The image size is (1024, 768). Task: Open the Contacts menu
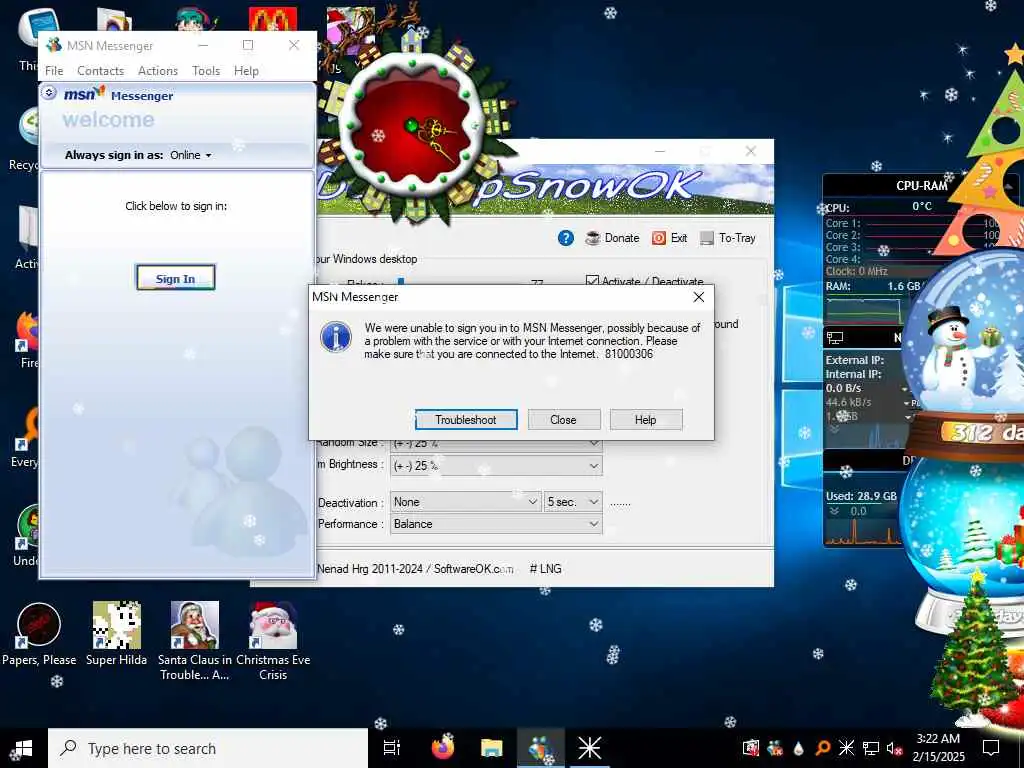(101, 71)
